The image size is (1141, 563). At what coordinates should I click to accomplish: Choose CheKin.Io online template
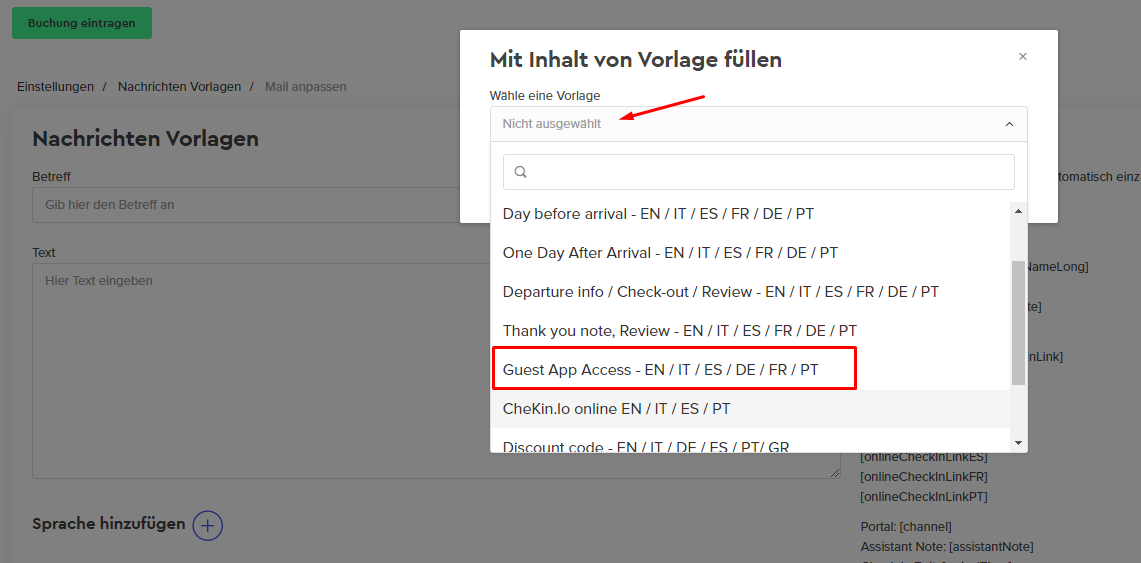click(750, 409)
